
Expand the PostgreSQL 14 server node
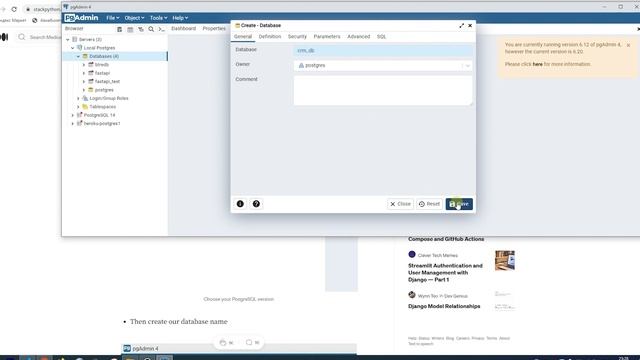(x=73, y=115)
